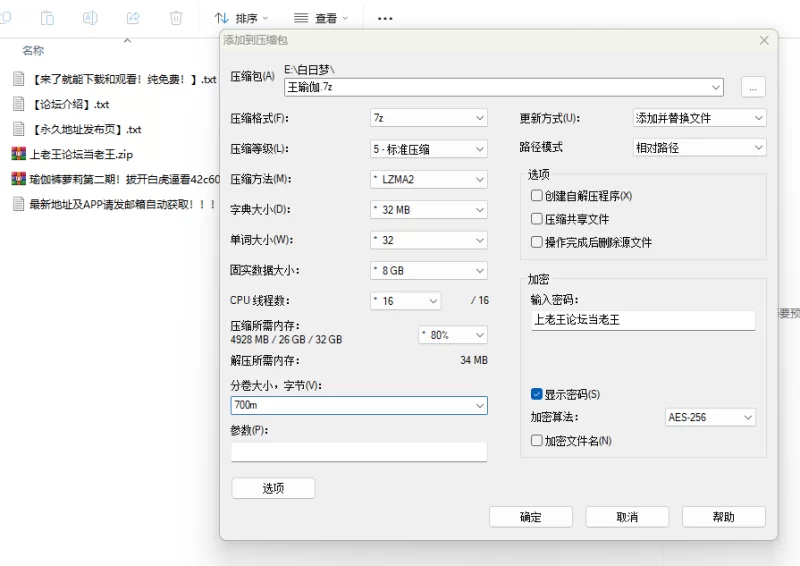Click the Paste icon in Explorer toolbar

(48, 18)
